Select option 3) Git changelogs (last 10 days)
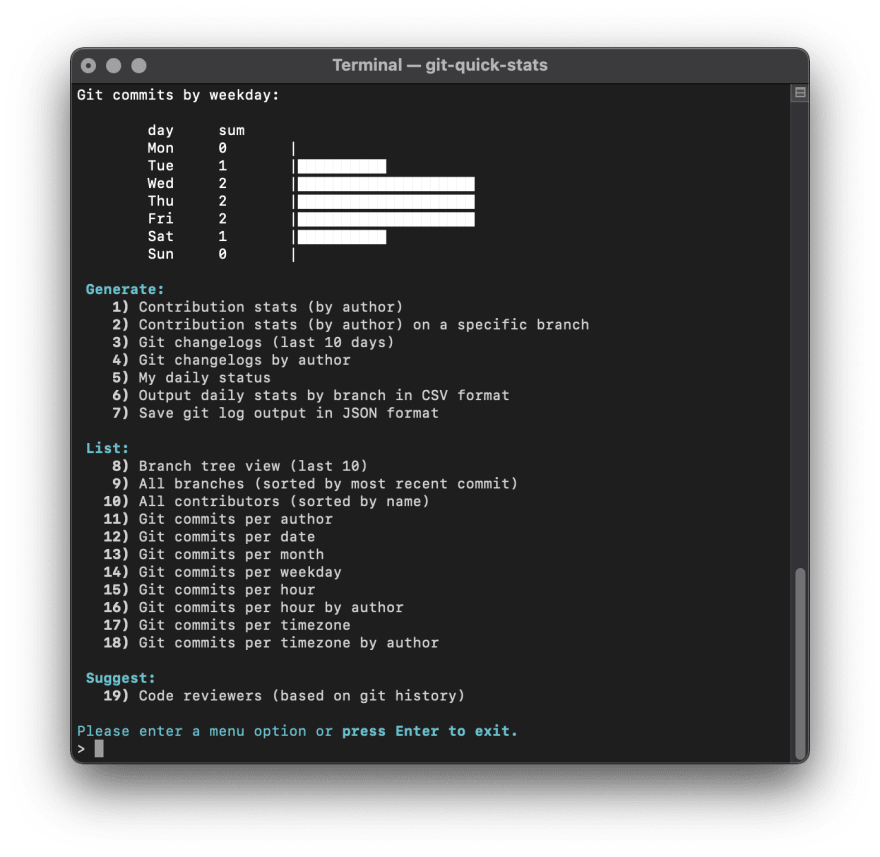This screenshot has height=857, width=880. tap(253, 342)
